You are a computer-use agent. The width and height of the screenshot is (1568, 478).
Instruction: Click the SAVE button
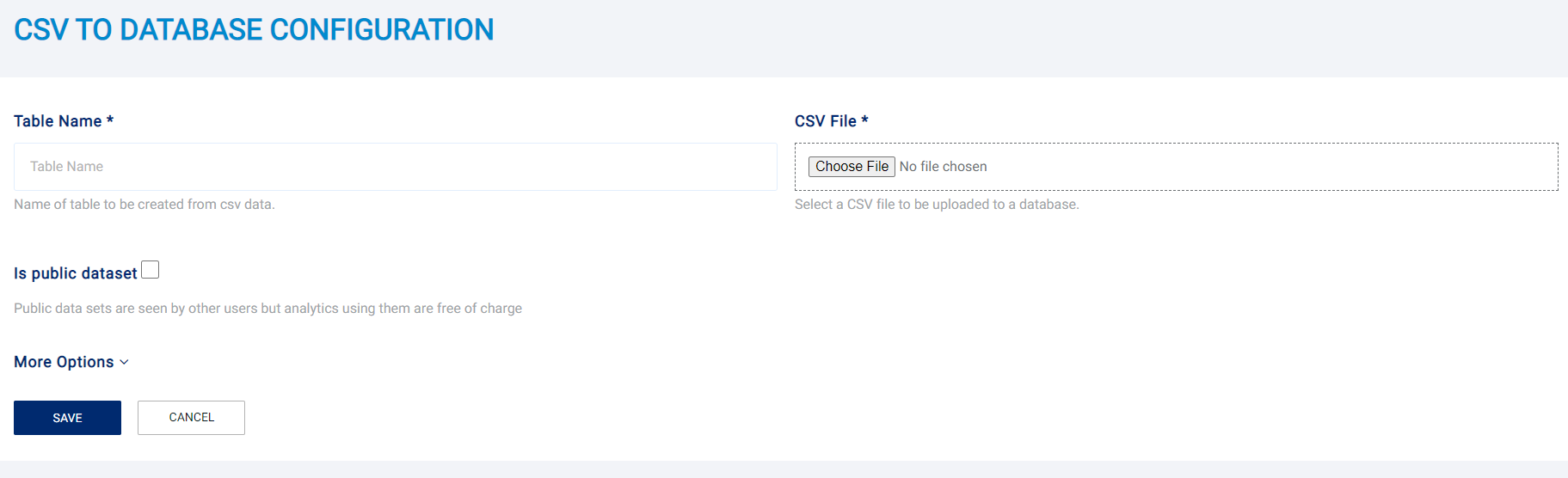tap(67, 418)
